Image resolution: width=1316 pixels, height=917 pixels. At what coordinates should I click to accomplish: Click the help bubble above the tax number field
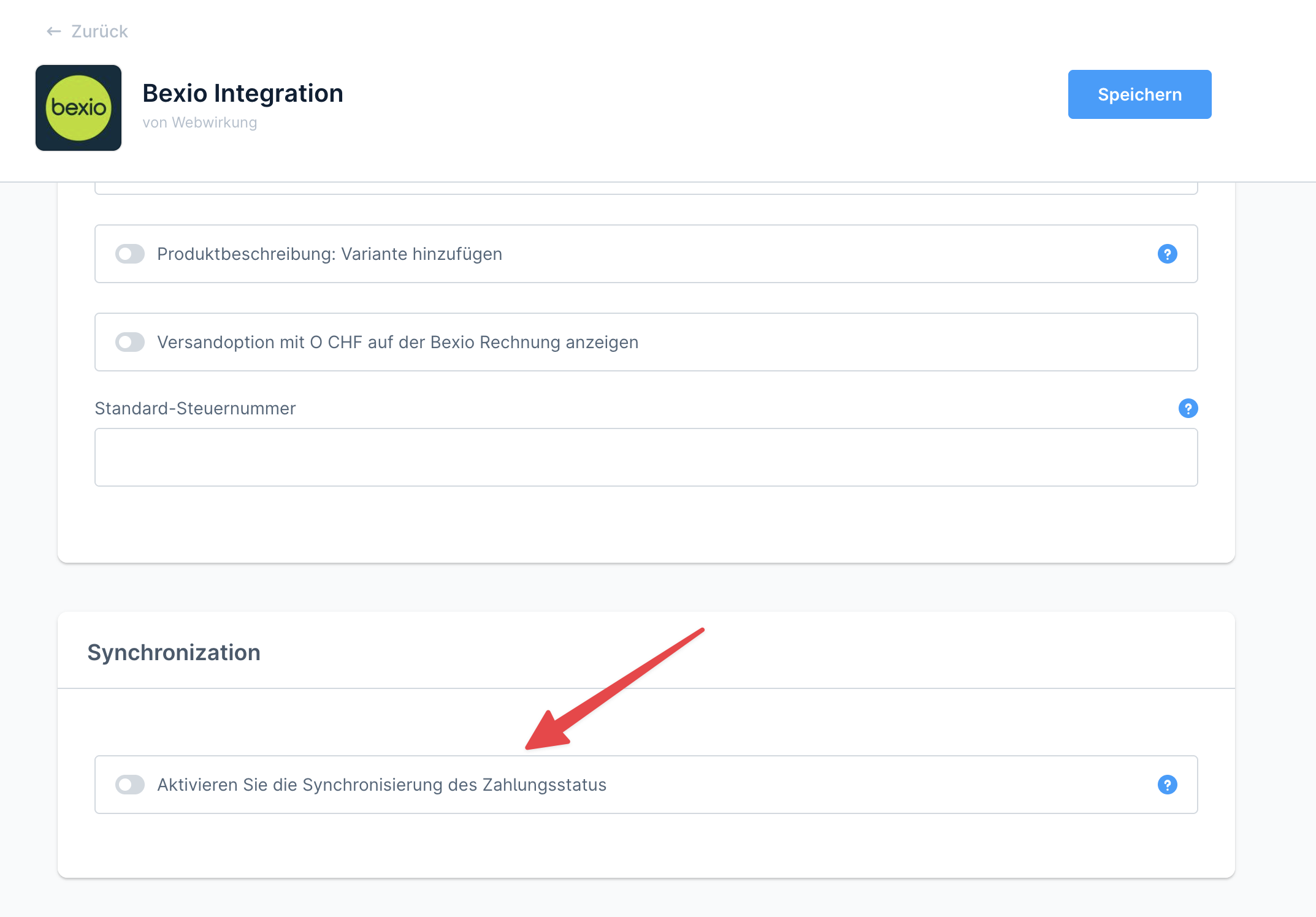1188,408
